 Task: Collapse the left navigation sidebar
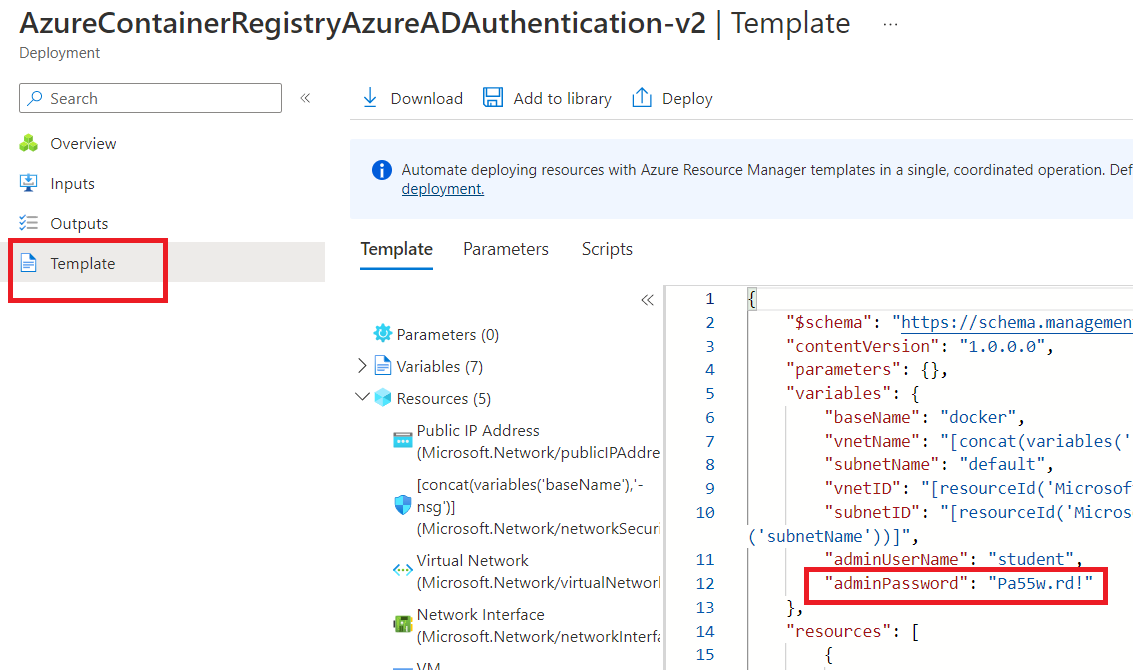tap(305, 98)
